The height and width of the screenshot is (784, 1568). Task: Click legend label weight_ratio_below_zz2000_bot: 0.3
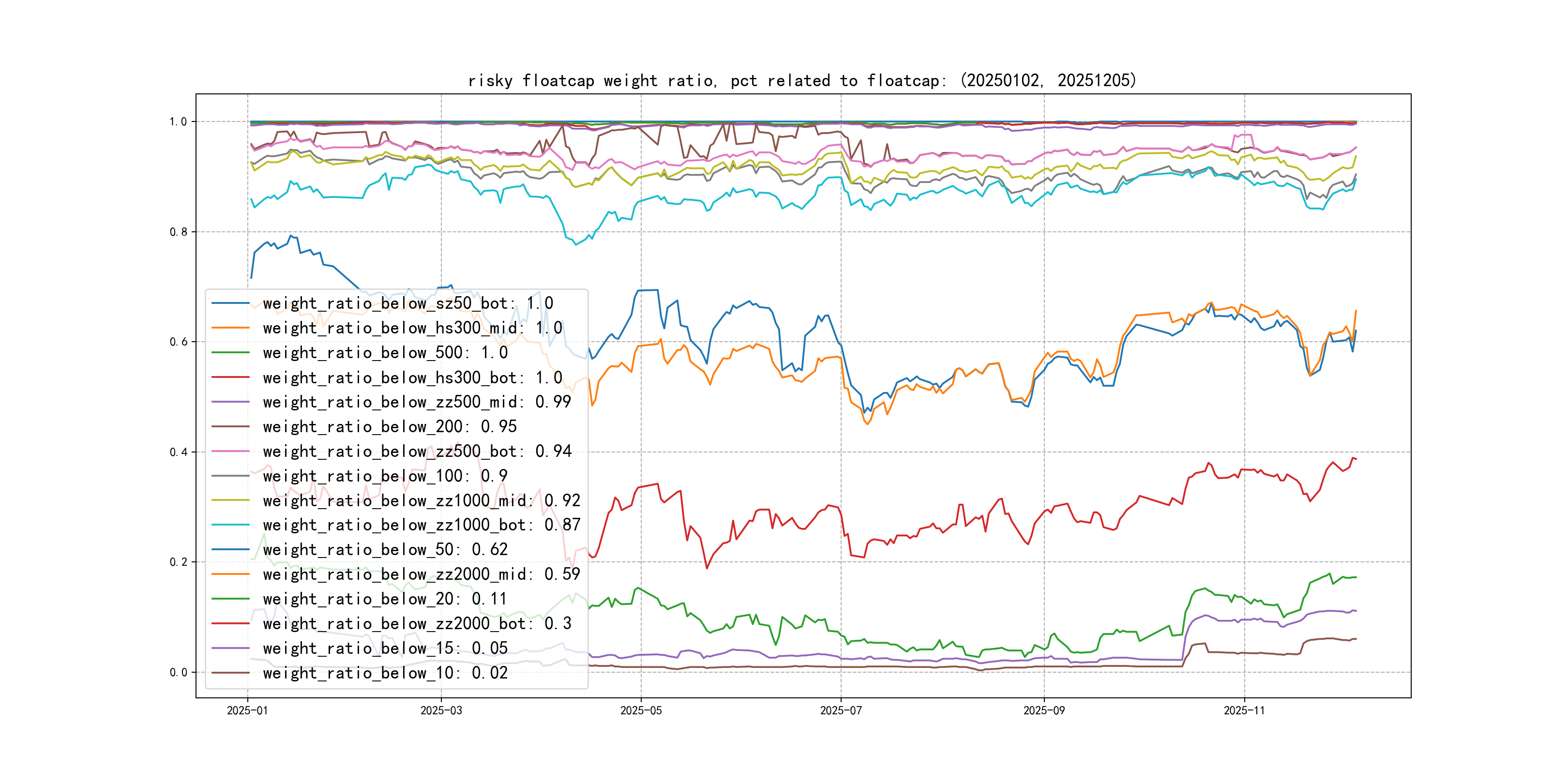coord(417,623)
